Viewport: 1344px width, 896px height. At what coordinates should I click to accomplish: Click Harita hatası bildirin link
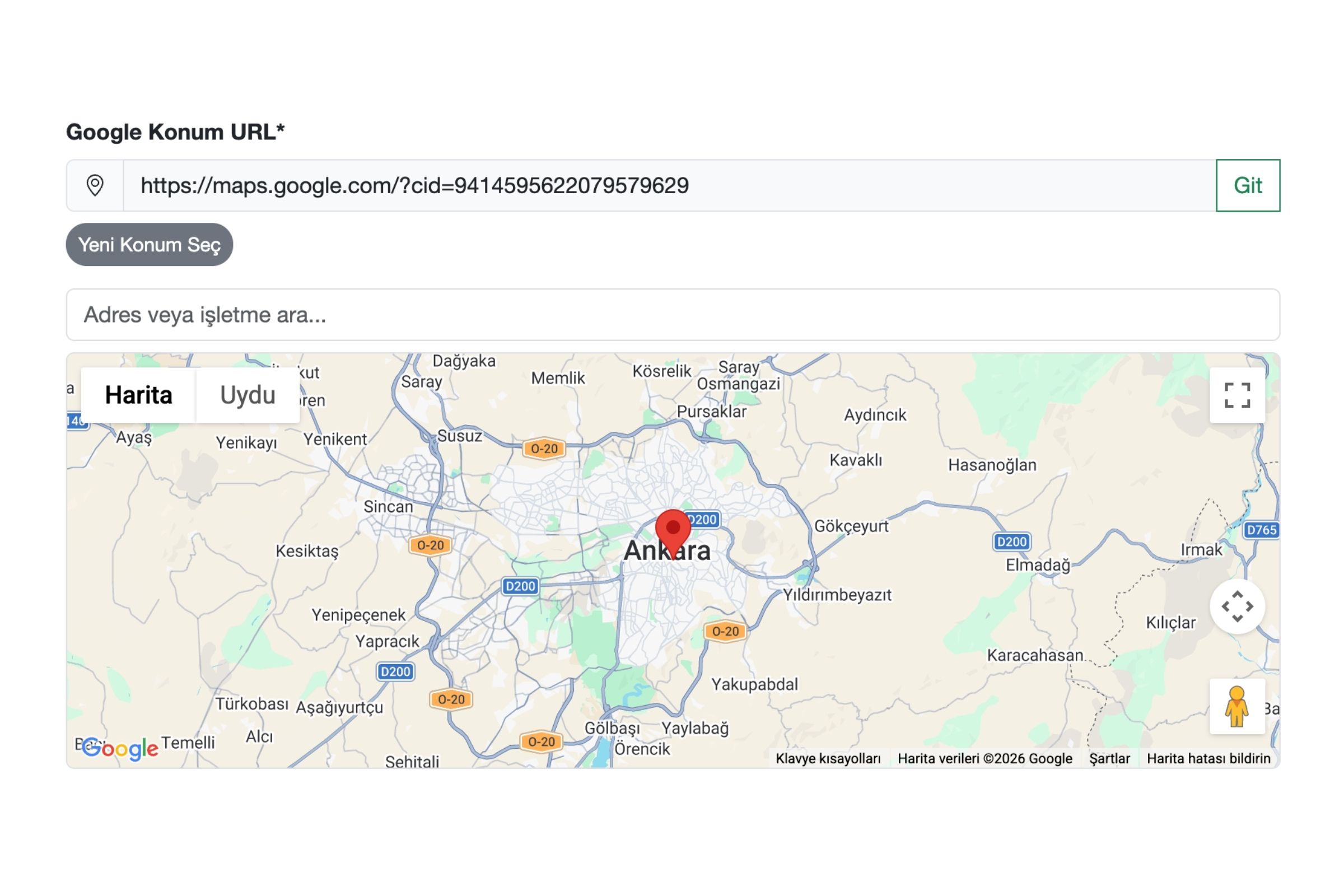tap(1208, 758)
